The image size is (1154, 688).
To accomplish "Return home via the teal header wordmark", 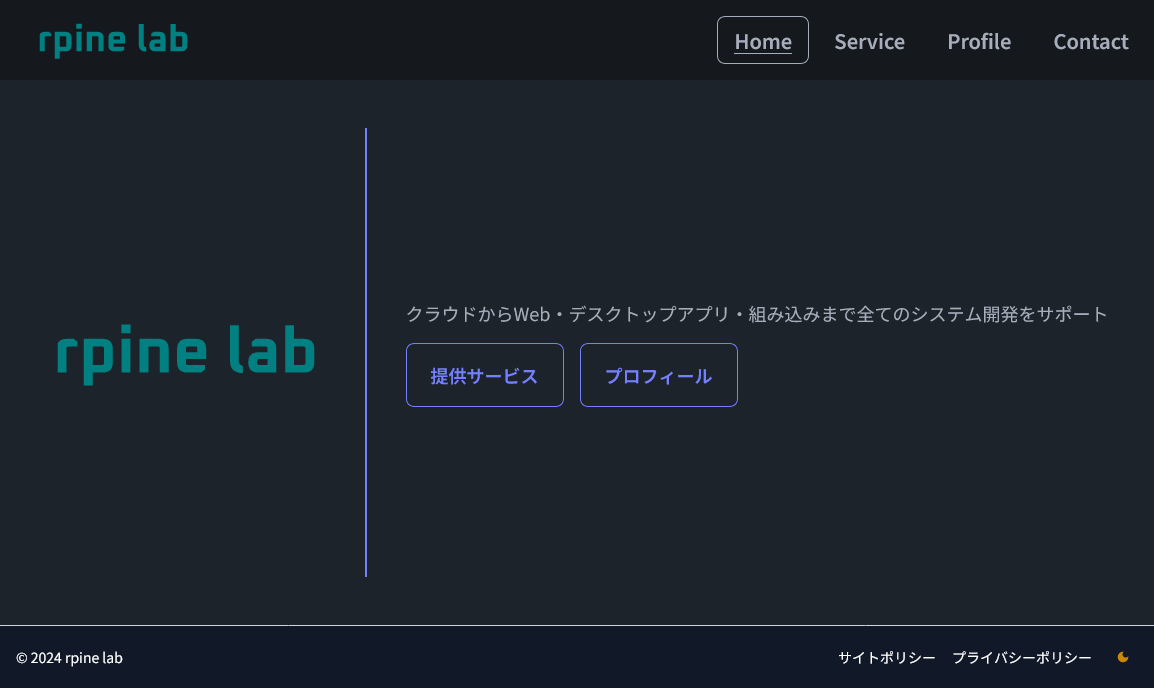I will (x=112, y=39).
